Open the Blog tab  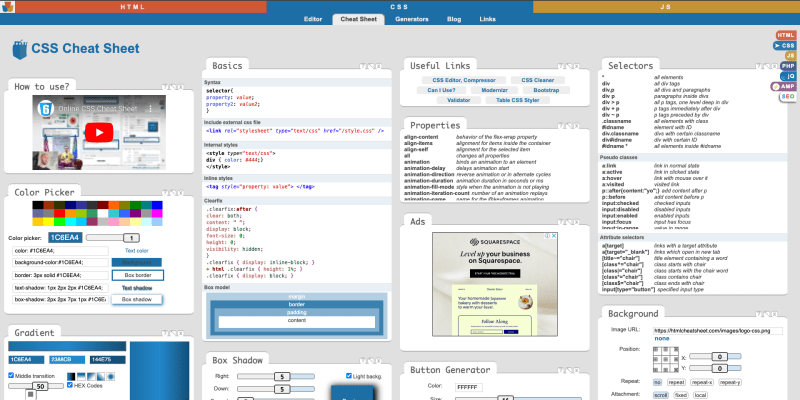454,19
